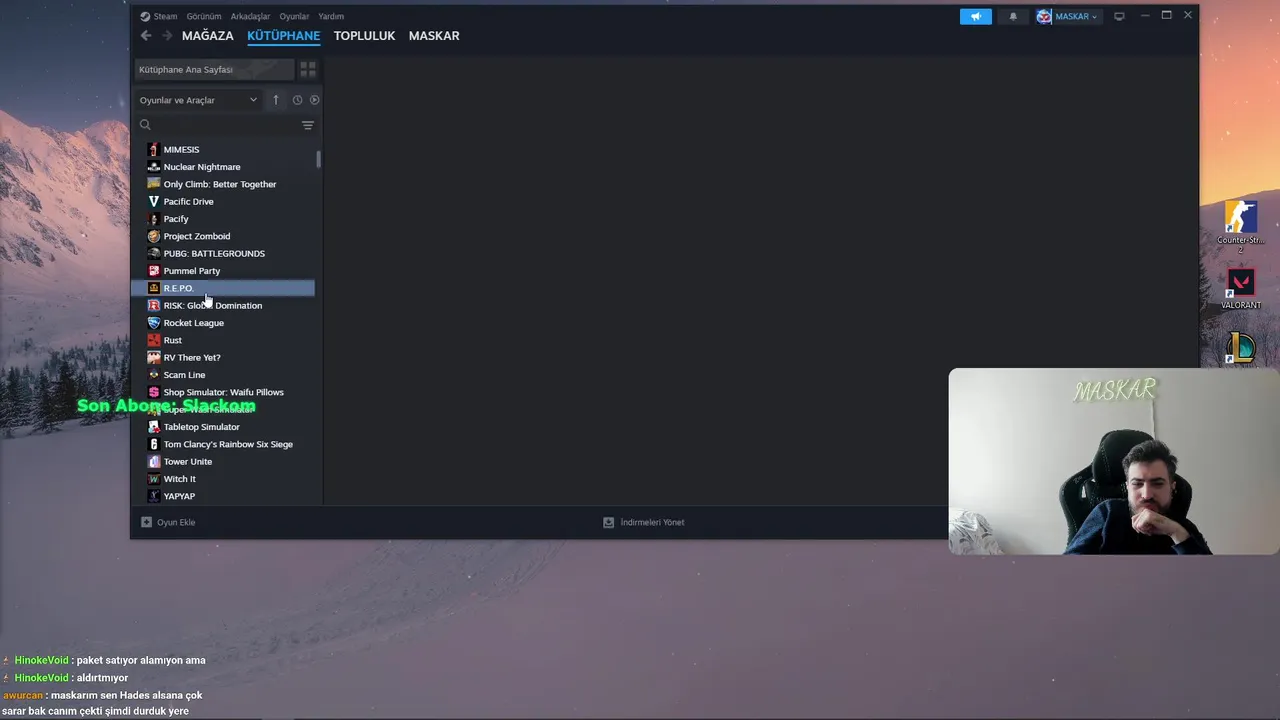
Task: Open the Oyunlar menu
Action: pos(294,16)
